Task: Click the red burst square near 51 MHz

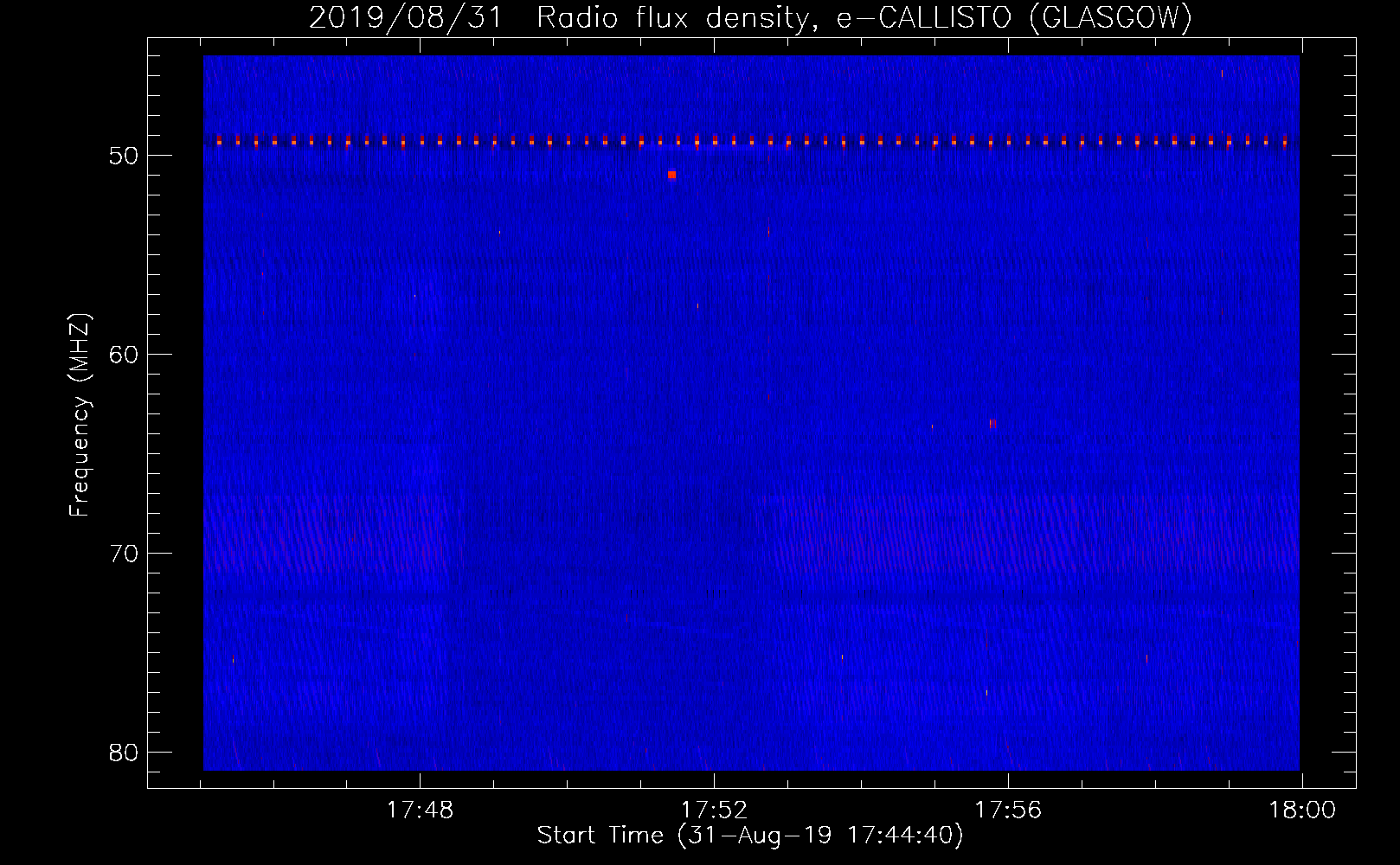Action: click(671, 175)
